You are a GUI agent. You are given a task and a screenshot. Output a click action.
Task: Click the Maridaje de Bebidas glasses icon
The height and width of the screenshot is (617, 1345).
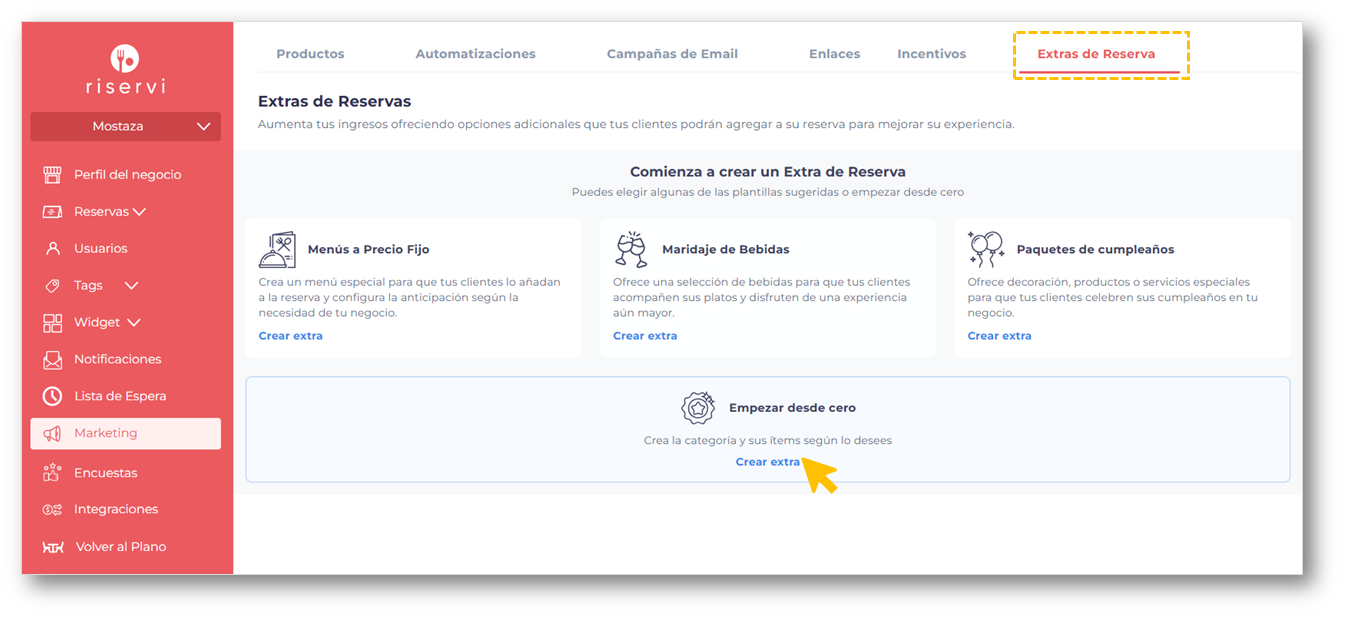pyautogui.click(x=631, y=250)
